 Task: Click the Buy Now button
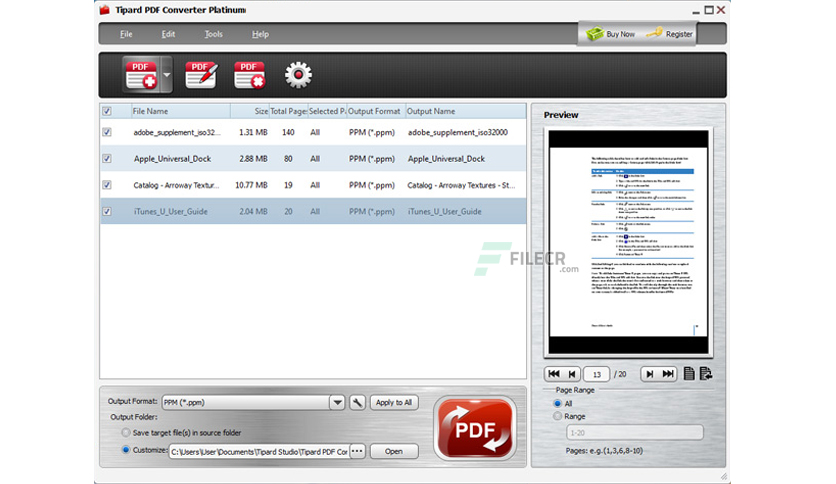(611, 34)
